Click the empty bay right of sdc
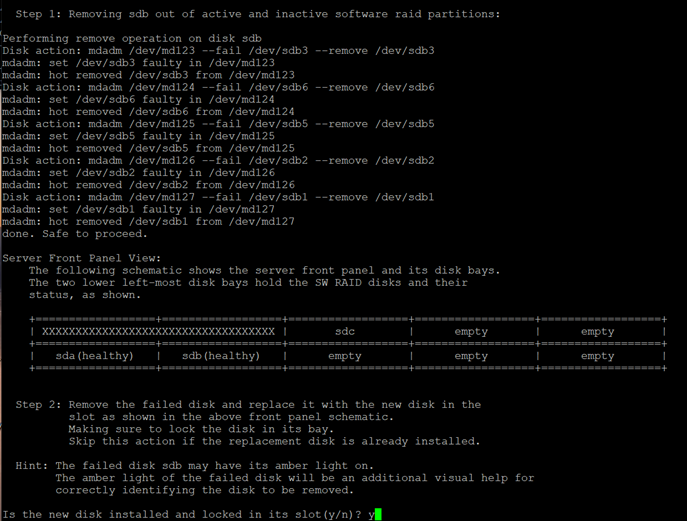This screenshot has height=521, width=687. pyautogui.click(x=471, y=331)
